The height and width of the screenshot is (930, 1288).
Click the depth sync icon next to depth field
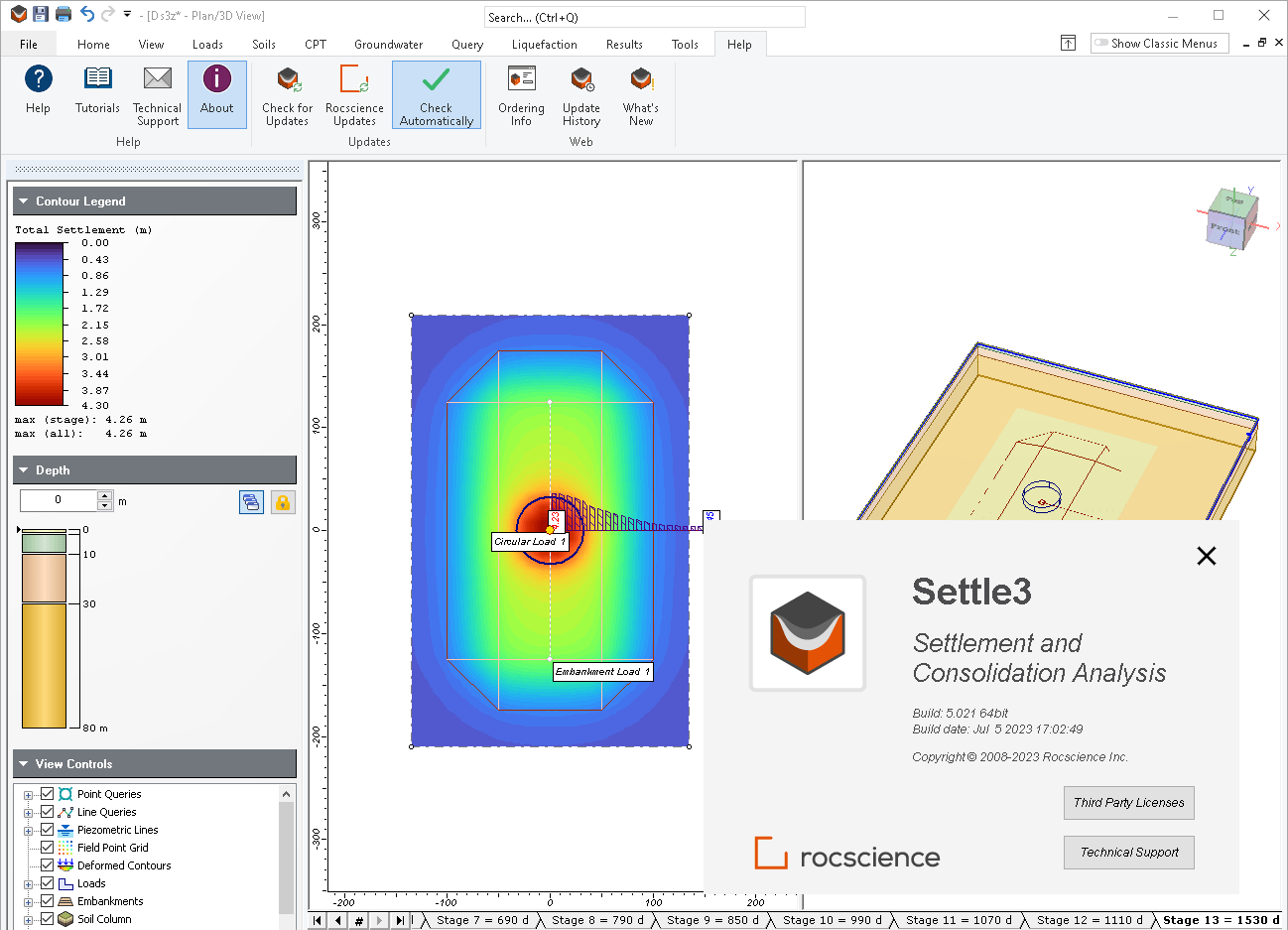pyautogui.click(x=251, y=502)
